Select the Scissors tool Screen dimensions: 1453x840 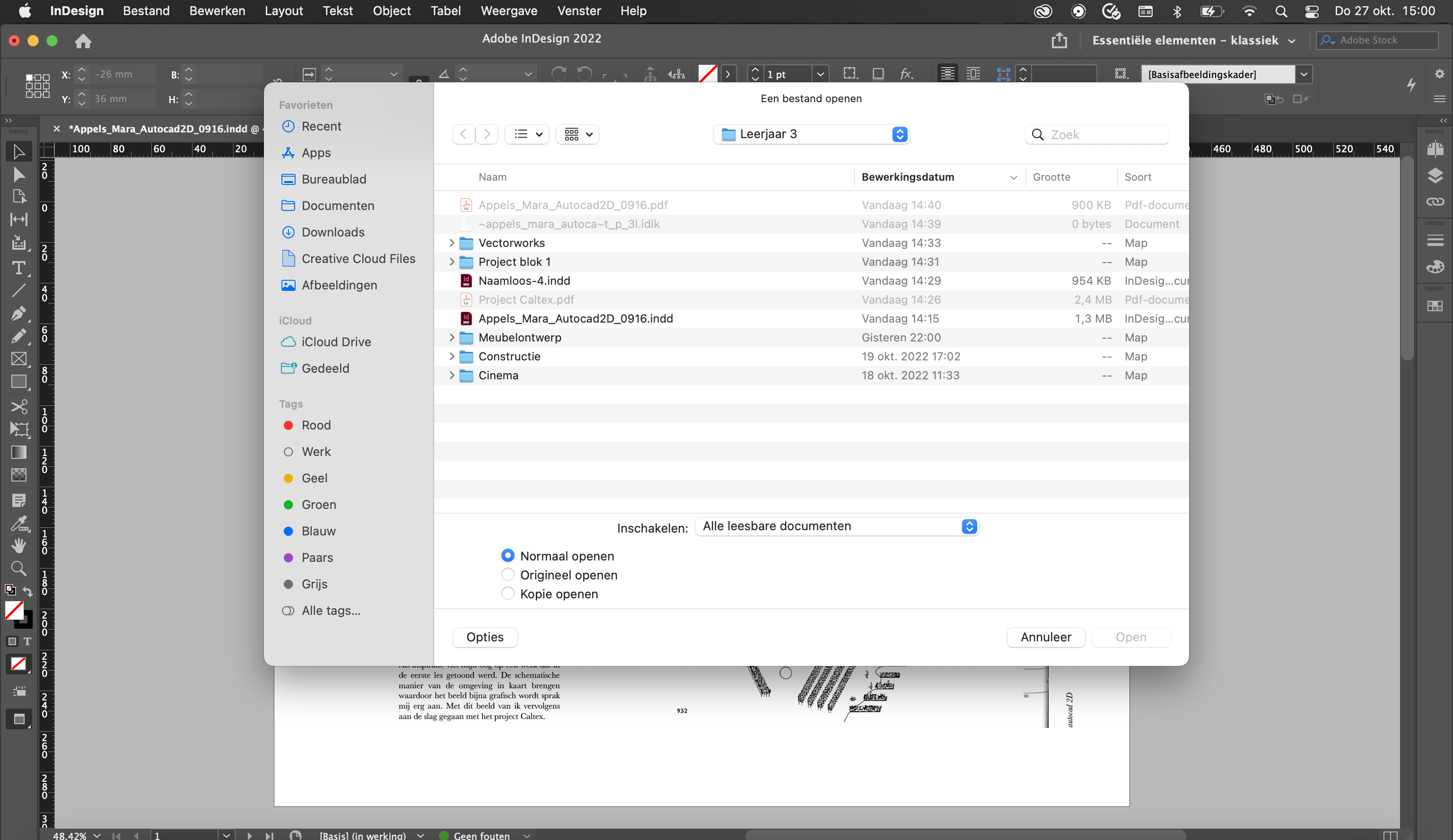pos(19,406)
